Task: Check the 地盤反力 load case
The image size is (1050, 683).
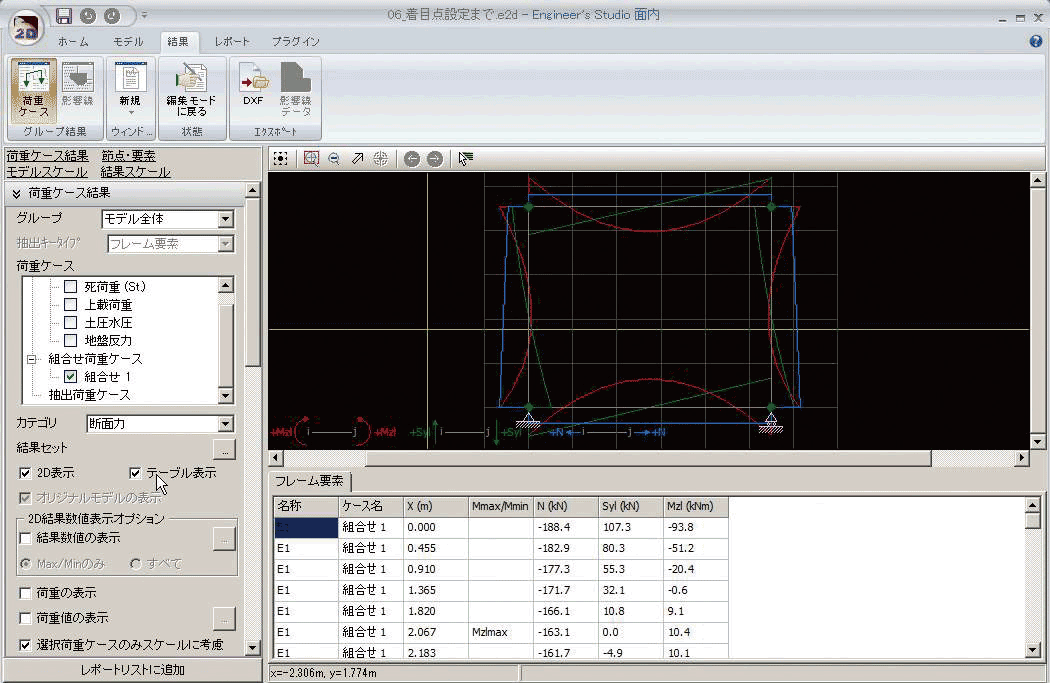Action: pos(70,341)
